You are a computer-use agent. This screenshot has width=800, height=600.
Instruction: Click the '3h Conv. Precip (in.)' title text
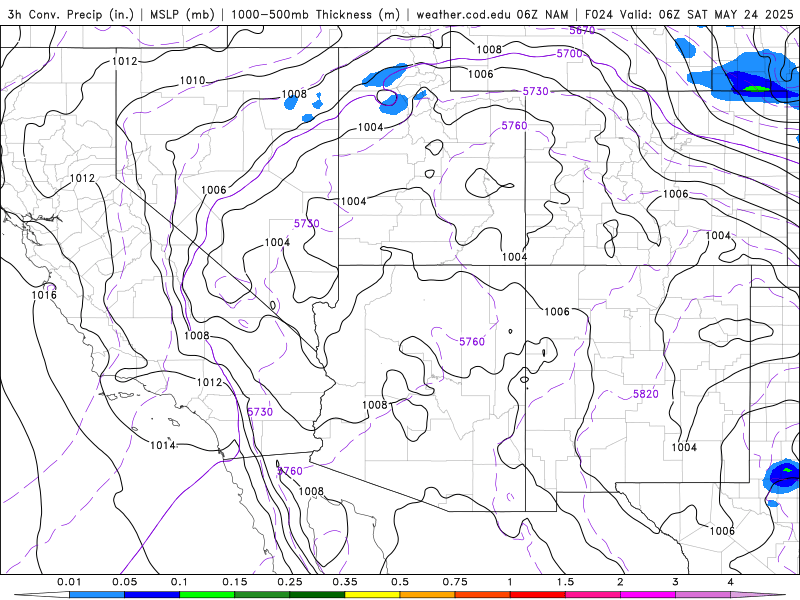click(70, 14)
